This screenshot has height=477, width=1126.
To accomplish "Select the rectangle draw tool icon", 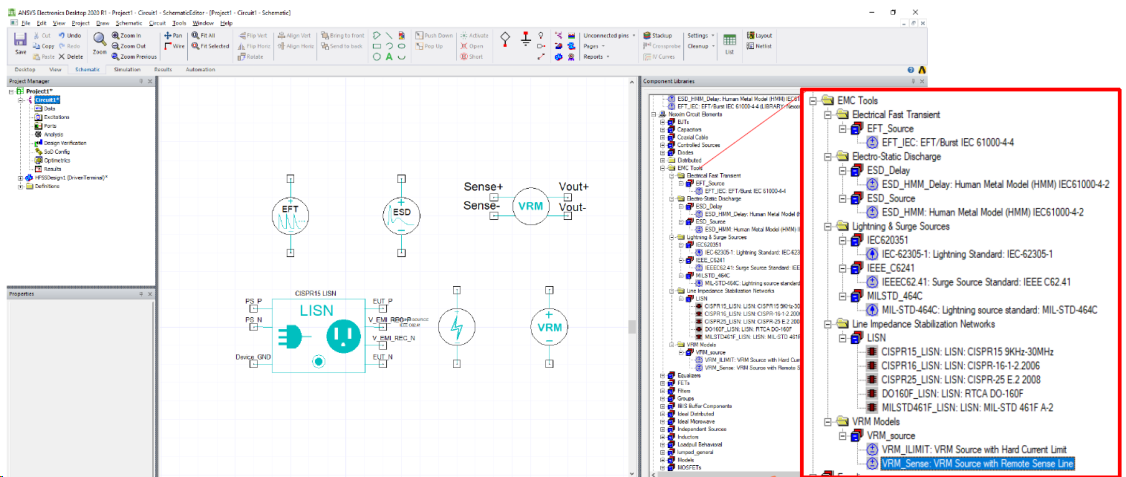I will coord(376,46).
